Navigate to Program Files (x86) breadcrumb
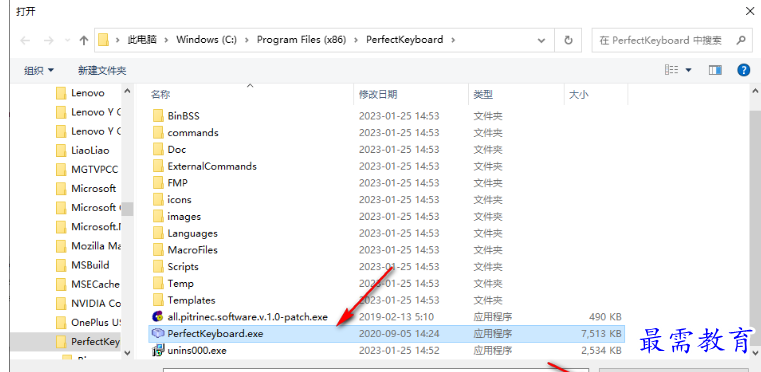This screenshot has height=372, width=761. coord(301,40)
